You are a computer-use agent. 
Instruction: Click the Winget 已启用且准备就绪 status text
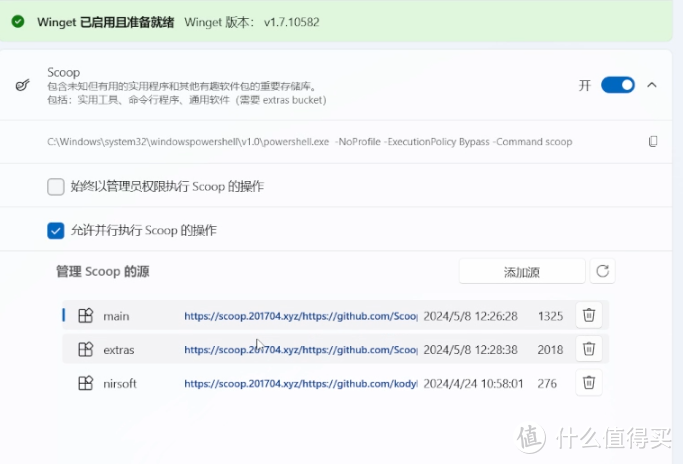[x=106, y=22]
